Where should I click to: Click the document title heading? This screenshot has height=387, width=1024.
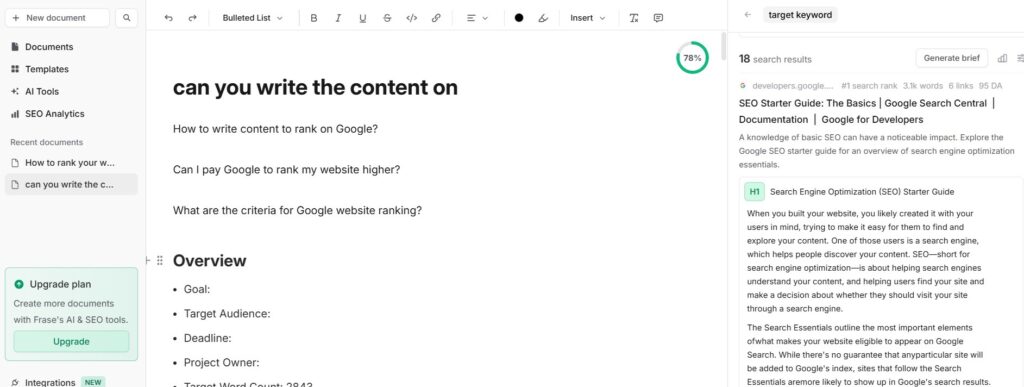click(x=315, y=87)
